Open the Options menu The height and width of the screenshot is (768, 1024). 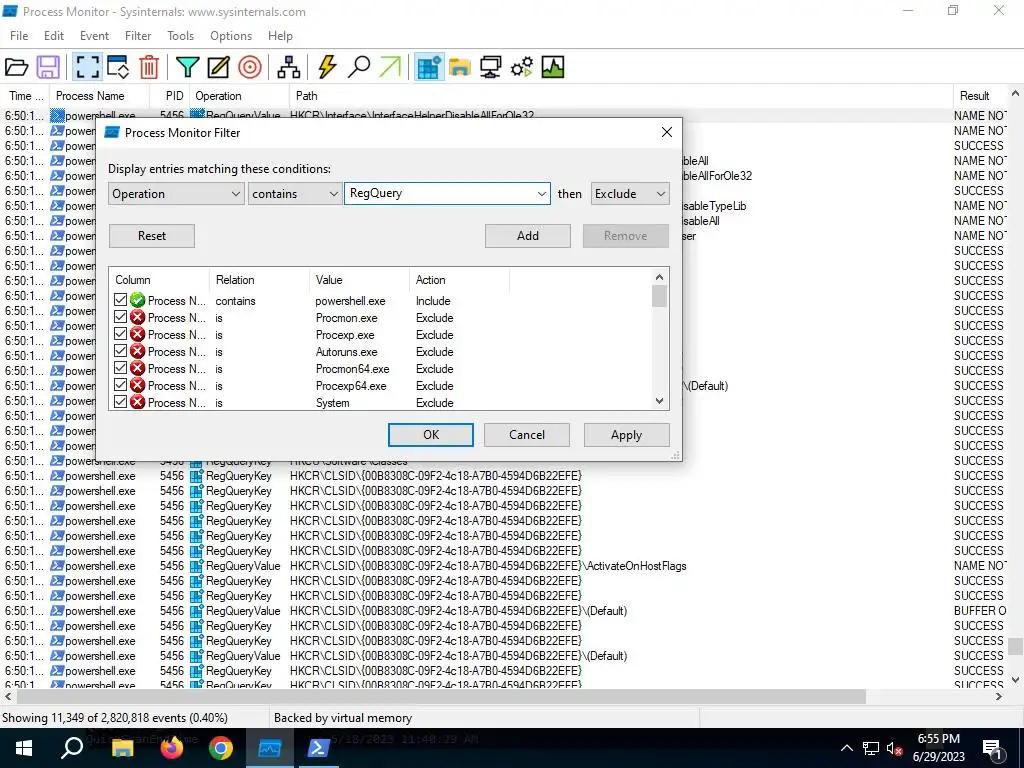(x=231, y=36)
